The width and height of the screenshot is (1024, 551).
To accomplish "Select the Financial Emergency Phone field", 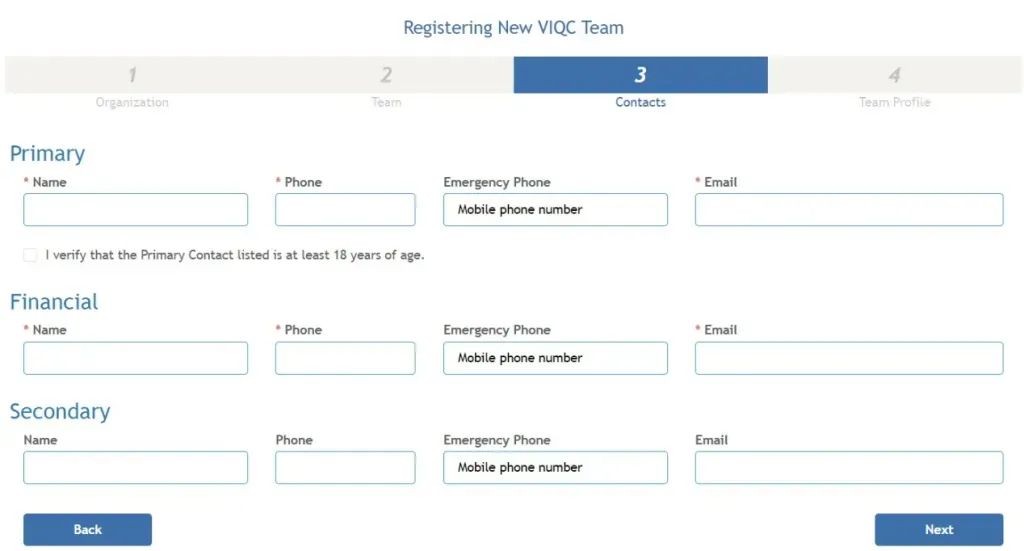I will [555, 358].
